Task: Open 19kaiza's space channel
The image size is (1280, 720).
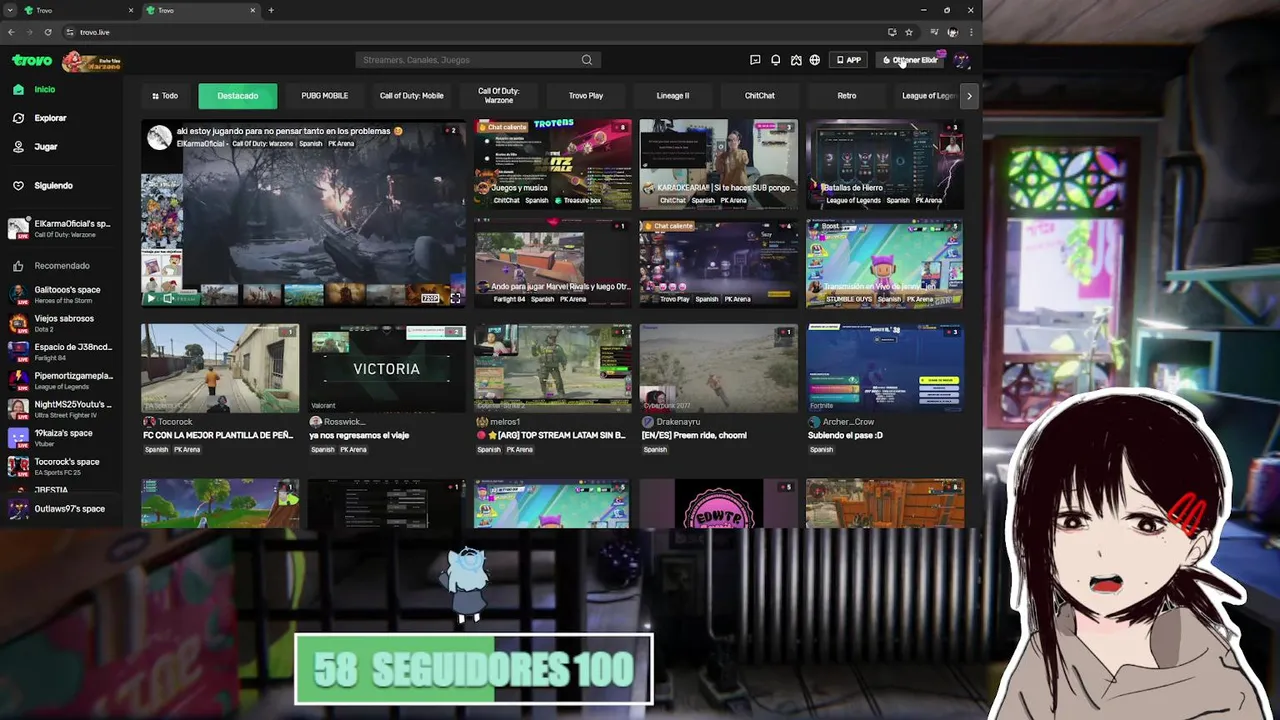Action: coord(60,438)
